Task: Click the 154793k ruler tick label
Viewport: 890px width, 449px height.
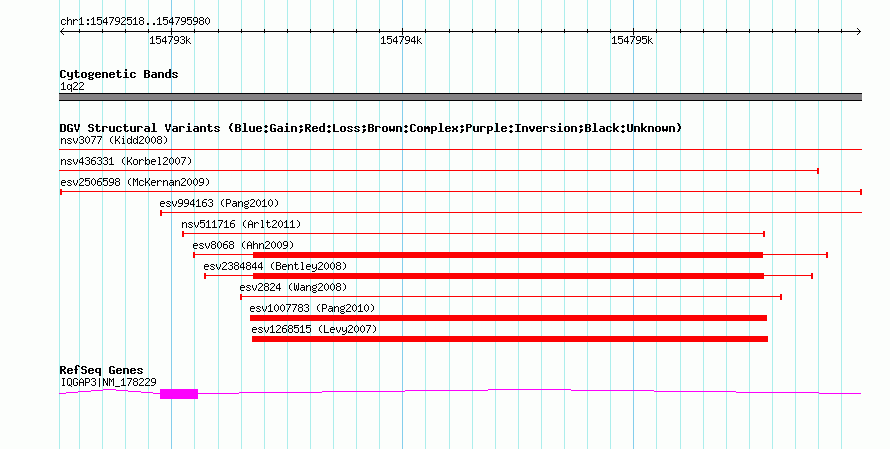Action: coord(170,40)
